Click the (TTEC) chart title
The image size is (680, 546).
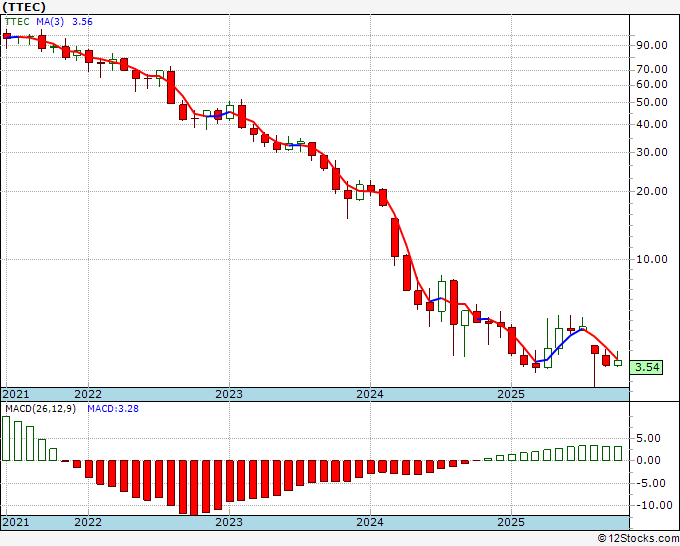(x=23, y=7)
